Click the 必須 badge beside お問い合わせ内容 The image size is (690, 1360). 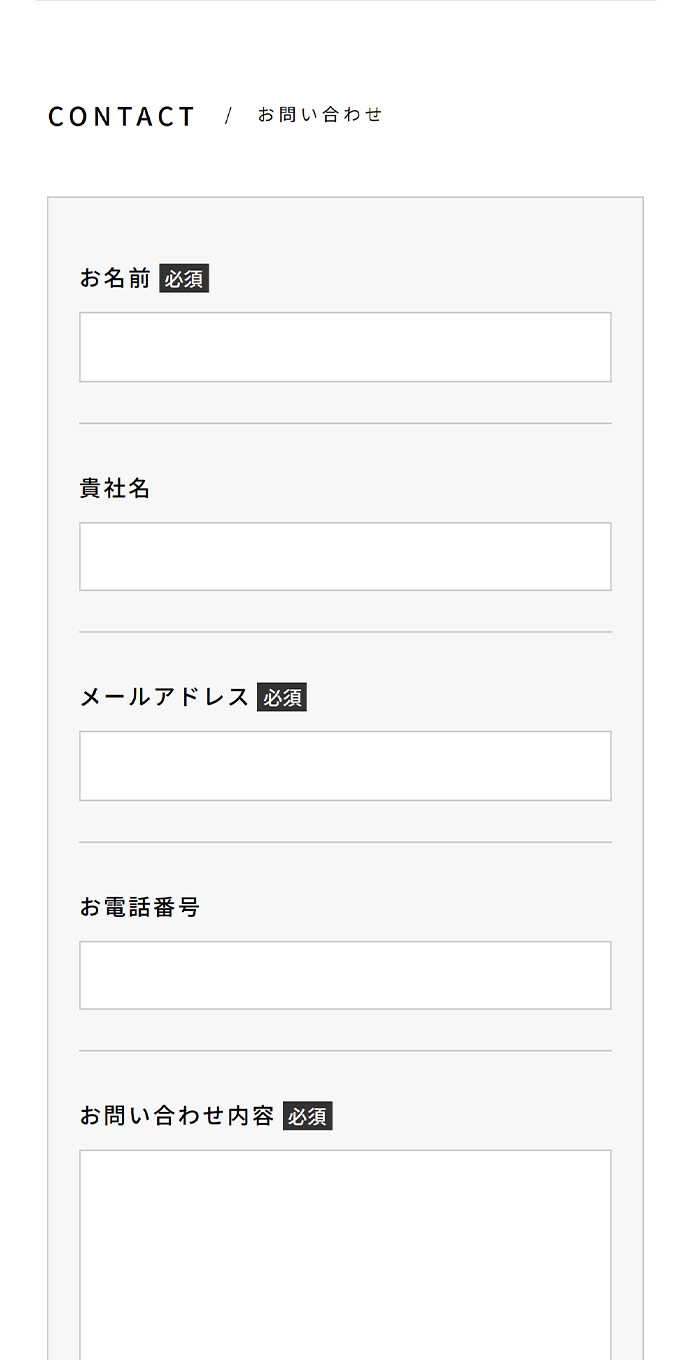[308, 1117]
